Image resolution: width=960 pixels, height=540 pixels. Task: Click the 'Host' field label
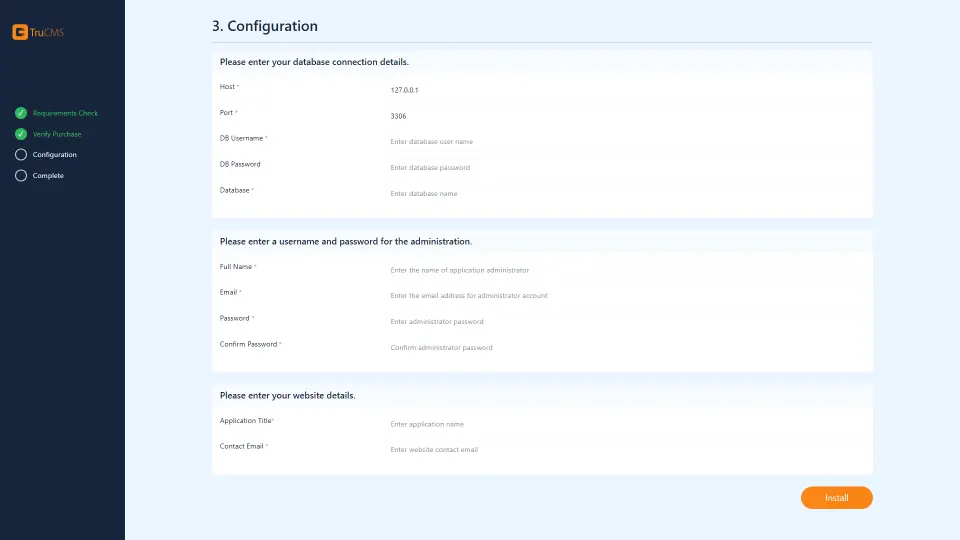click(x=229, y=87)
